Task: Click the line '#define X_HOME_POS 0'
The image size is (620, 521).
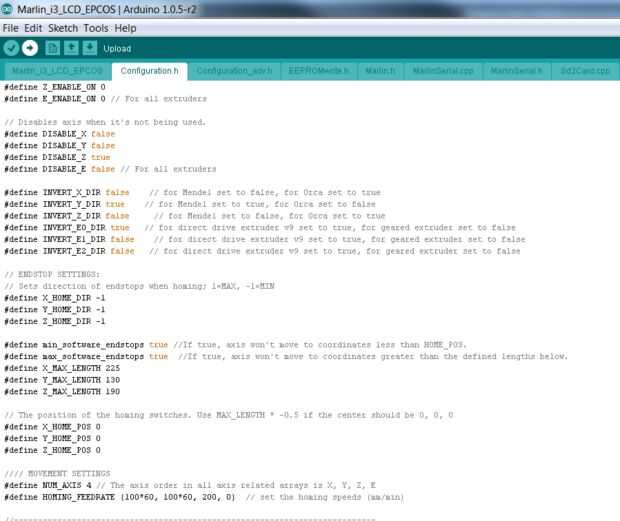Action: pos(53,427)
